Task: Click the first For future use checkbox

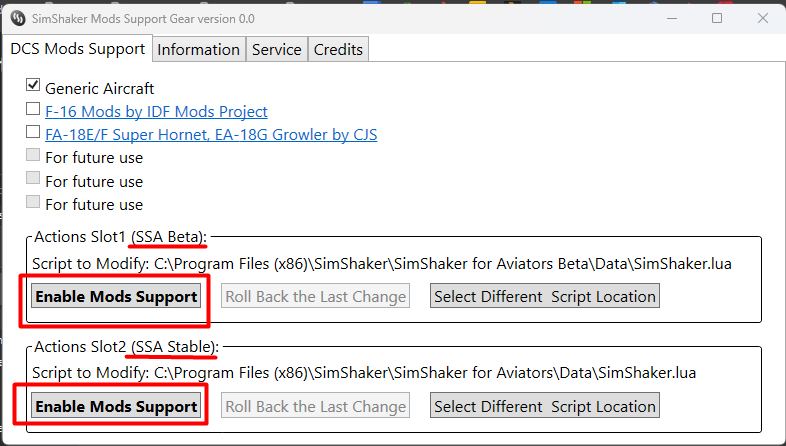Action: (33, 154)
